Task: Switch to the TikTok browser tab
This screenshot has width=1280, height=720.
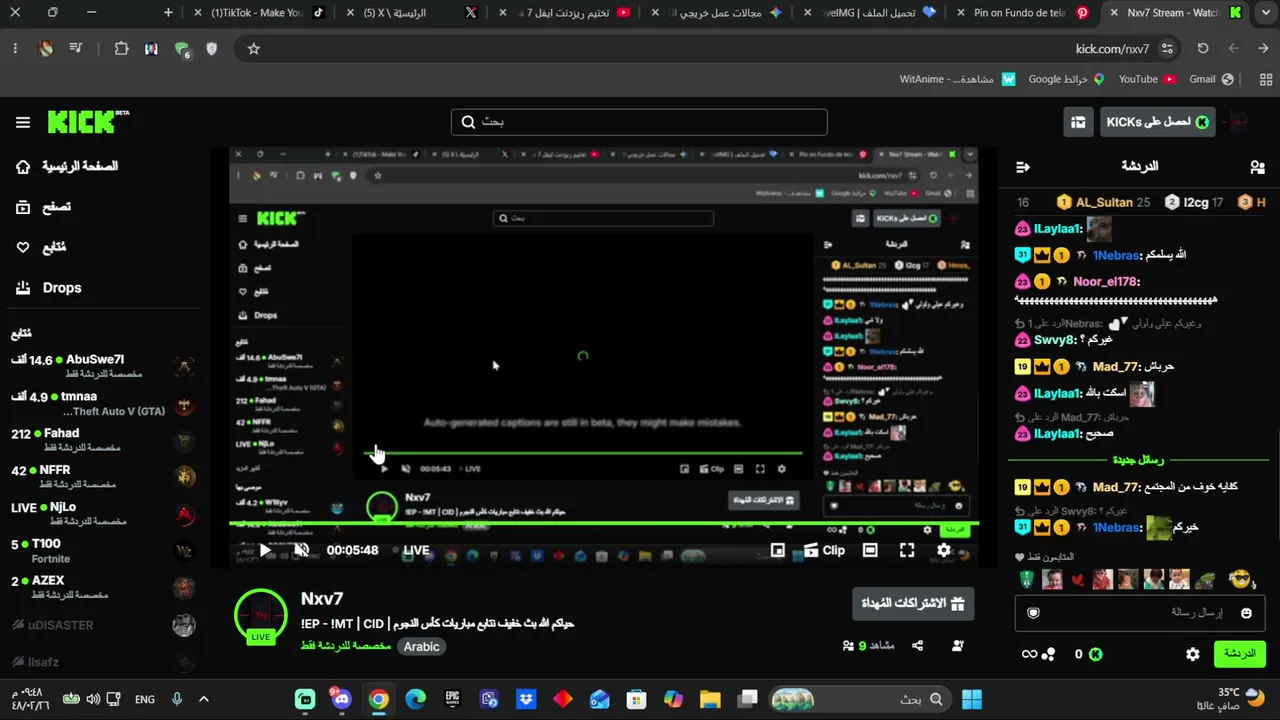Action: point(258,13)
